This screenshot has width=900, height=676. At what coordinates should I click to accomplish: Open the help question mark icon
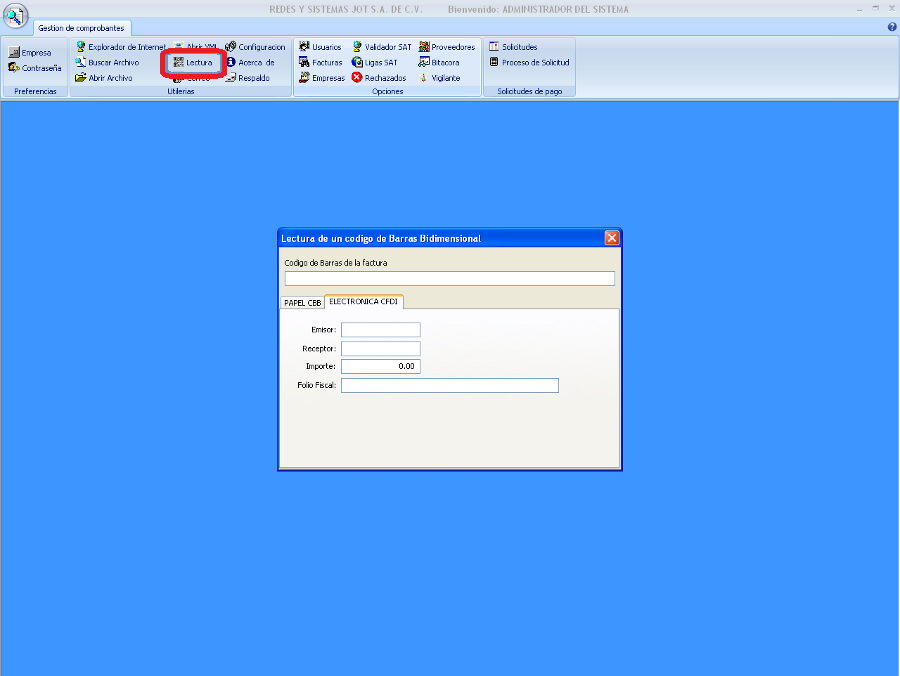point(891,27)
